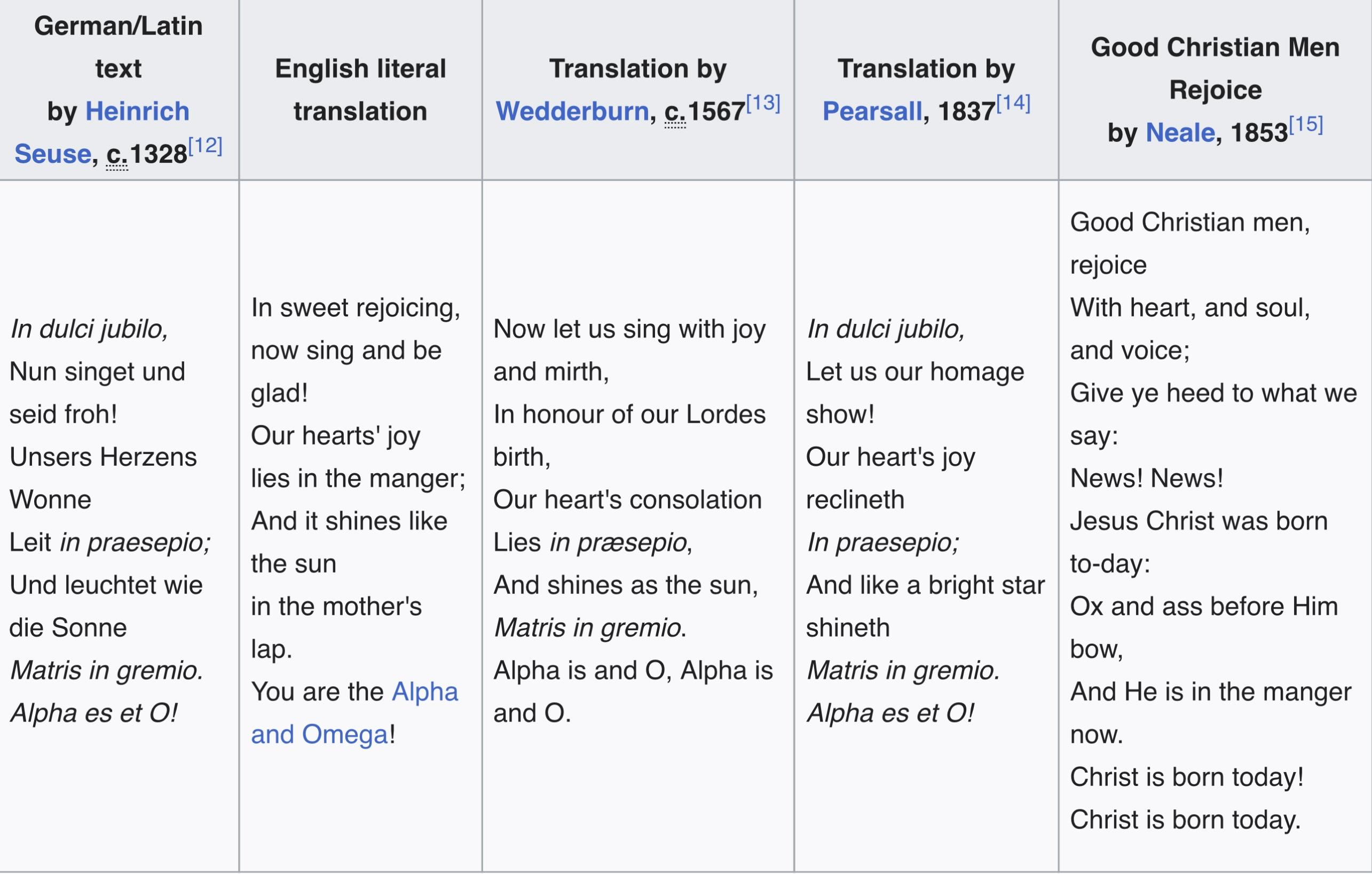Click citation [12] after 1328
The image size is (1372, 874).
(x=205, y=147)
